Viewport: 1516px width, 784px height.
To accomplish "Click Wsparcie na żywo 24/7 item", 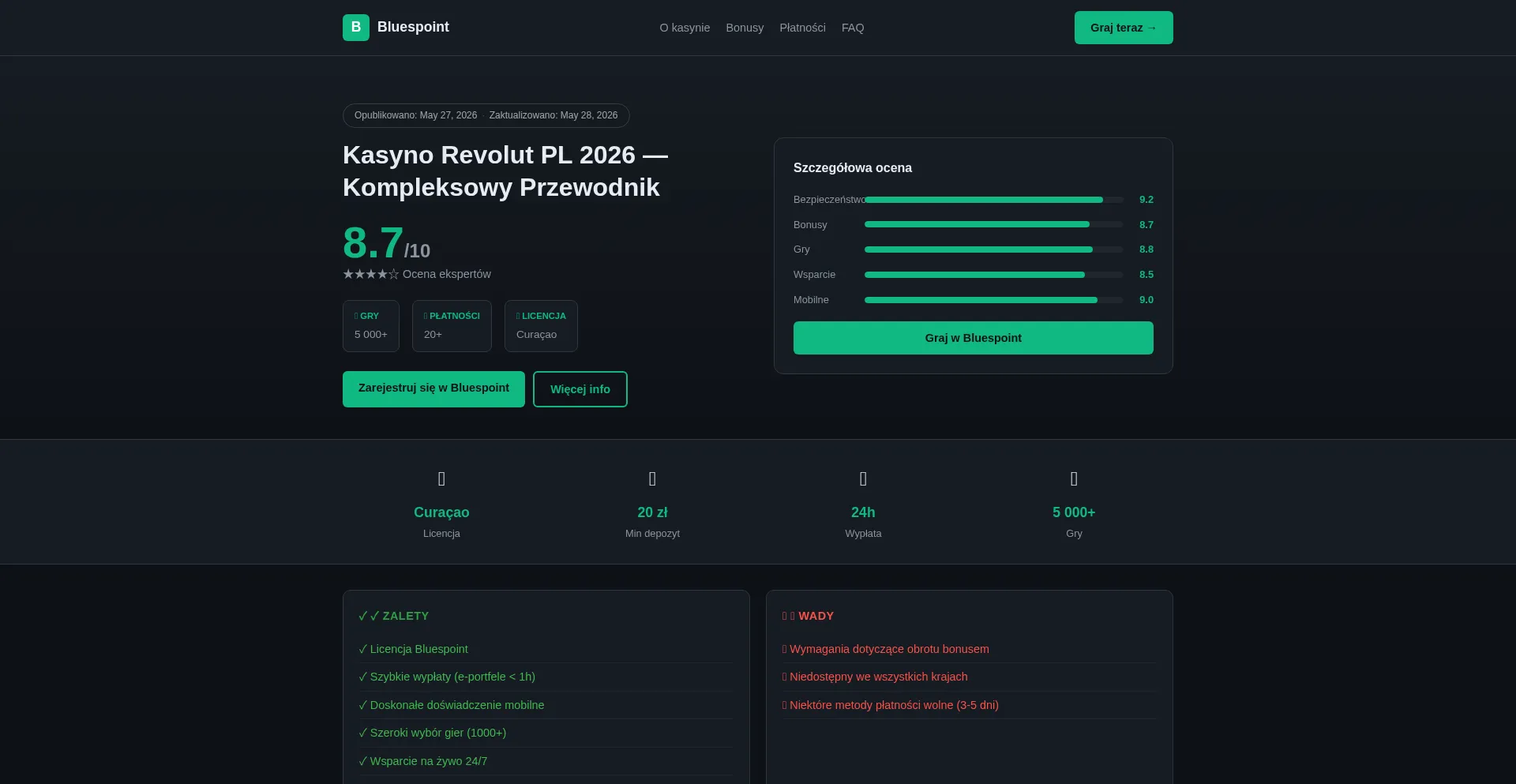I will [x=546, y=761].
